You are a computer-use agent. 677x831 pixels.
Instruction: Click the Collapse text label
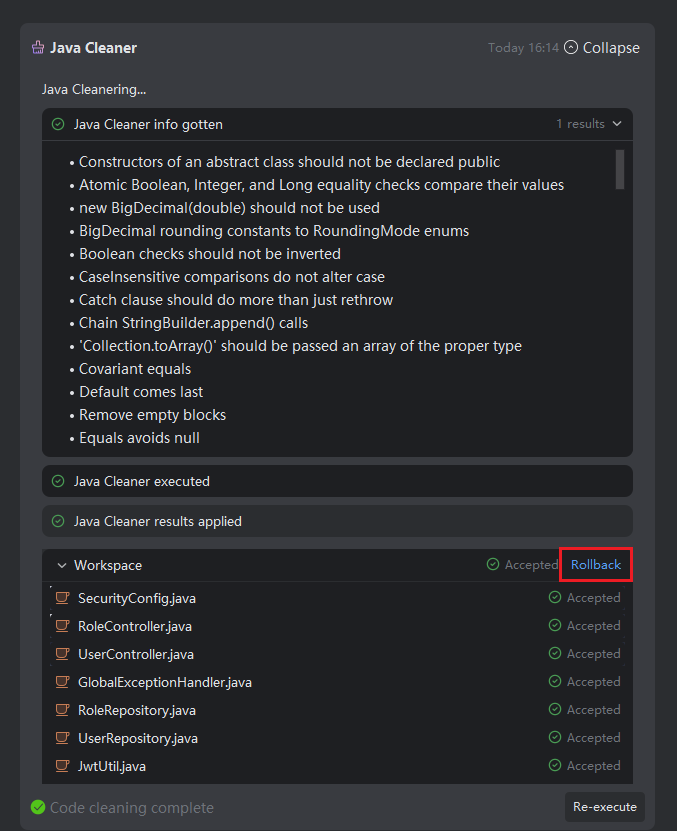[611, 48]
